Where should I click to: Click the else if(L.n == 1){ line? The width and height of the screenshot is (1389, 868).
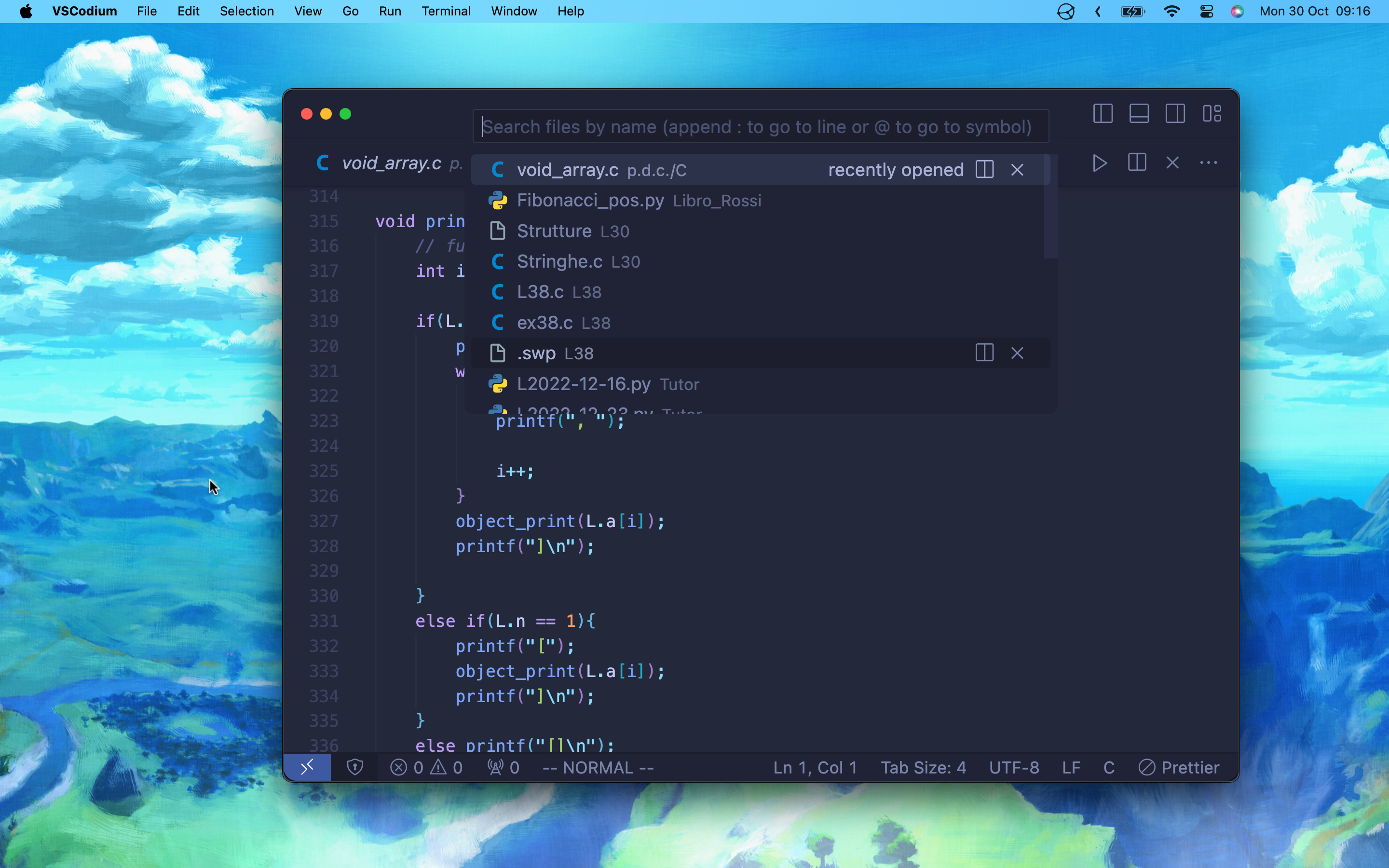(505, 621)
